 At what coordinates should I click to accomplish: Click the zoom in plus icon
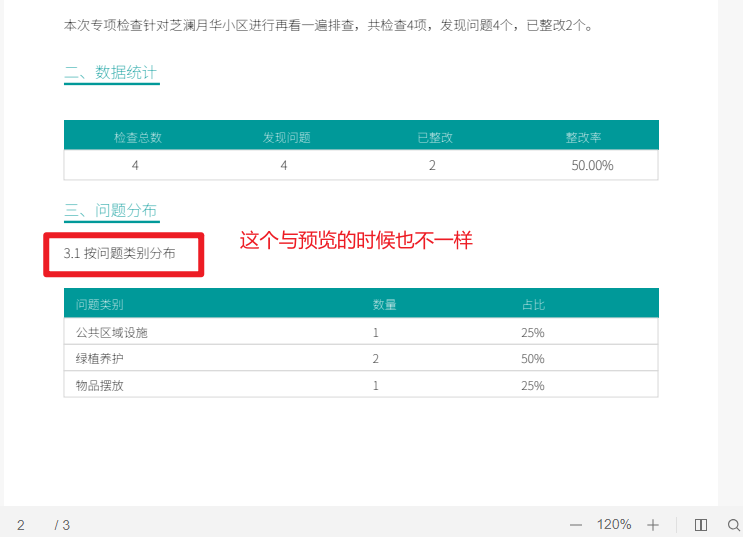[x=653, y=525]
